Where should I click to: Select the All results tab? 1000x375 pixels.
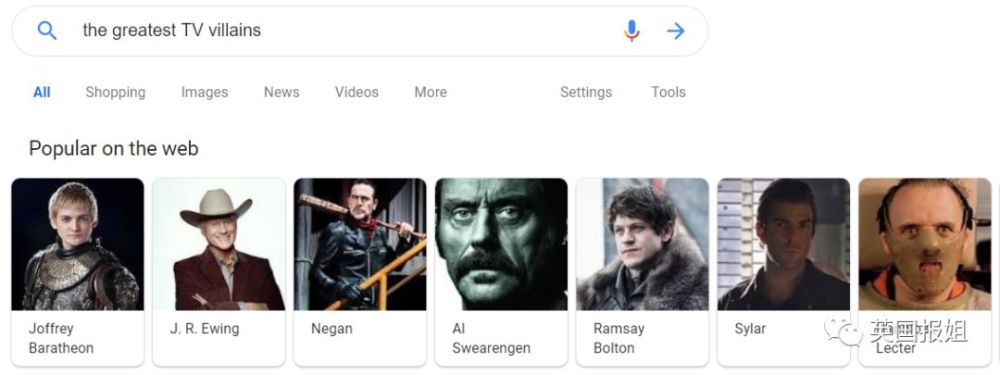(x=41, y=92)
